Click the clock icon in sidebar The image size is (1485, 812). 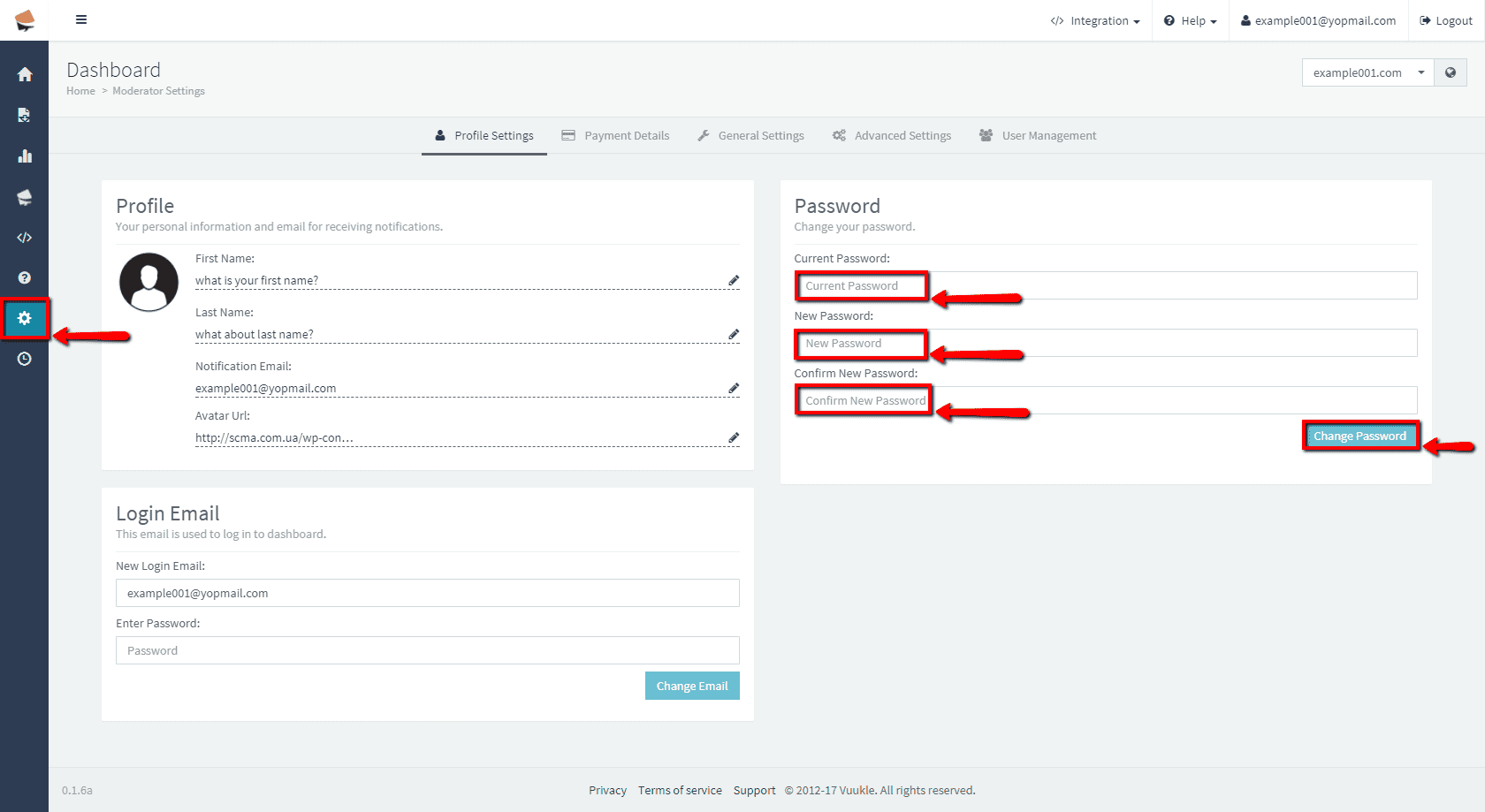(x=25, y=359)
